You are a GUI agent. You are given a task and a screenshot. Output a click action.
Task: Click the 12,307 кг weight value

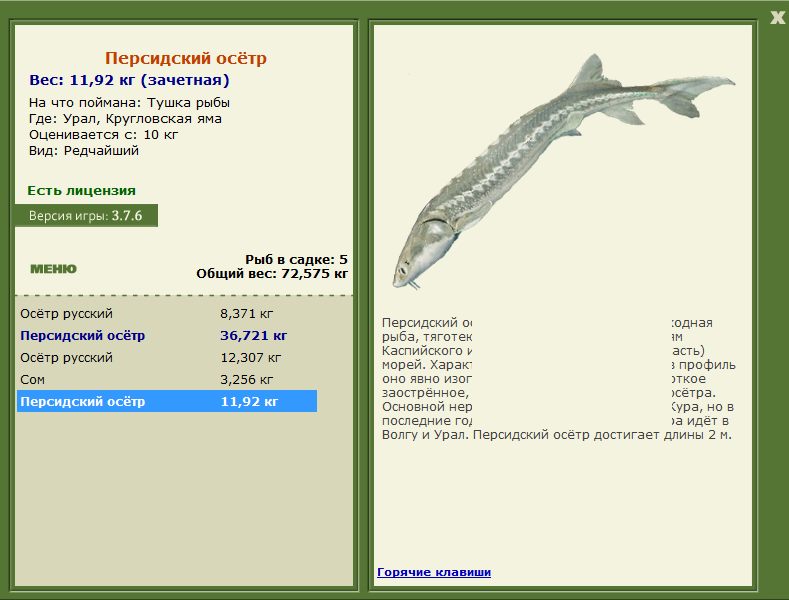point(251,358)
